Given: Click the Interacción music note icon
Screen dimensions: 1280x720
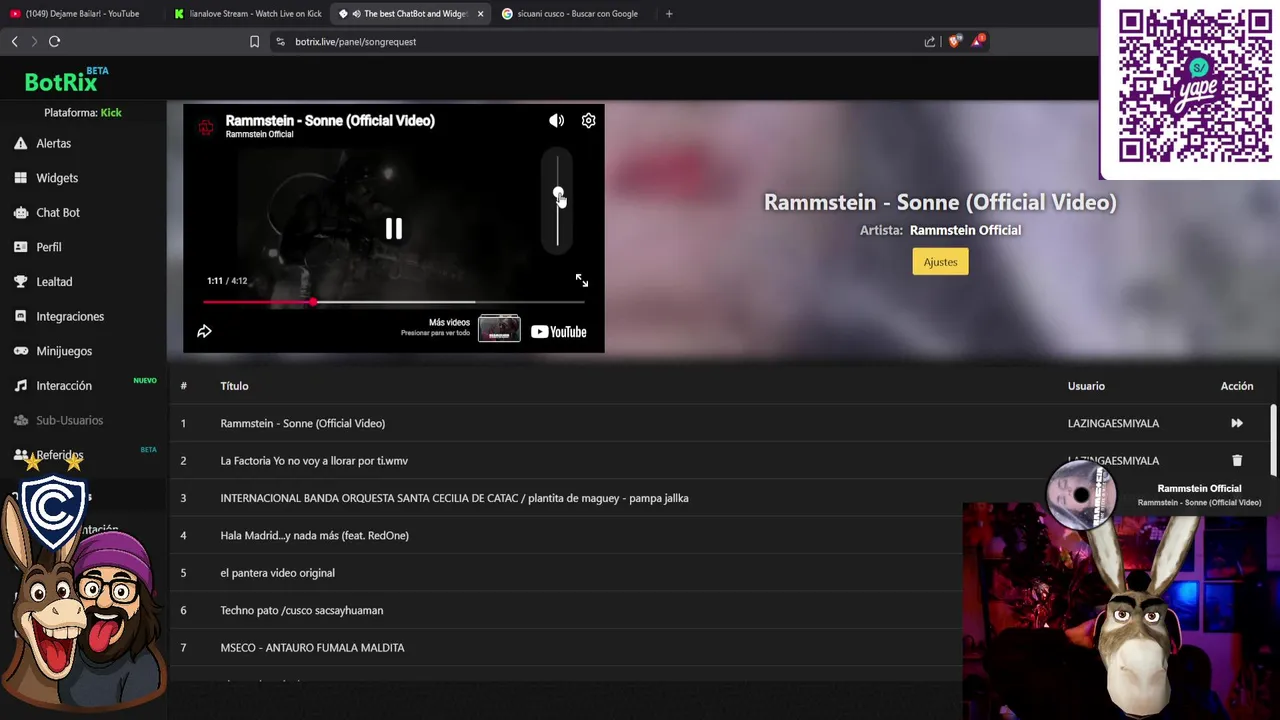Looking at the screenshot, I should [20, 385].
